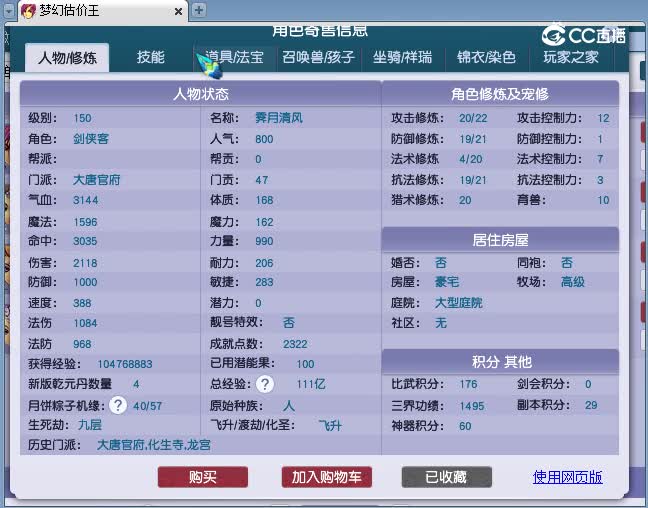The width and height of the screenshot is (648, 508).
Task: Close the 梦幻估价王 browser tab
Action: [x=178, y=12]
